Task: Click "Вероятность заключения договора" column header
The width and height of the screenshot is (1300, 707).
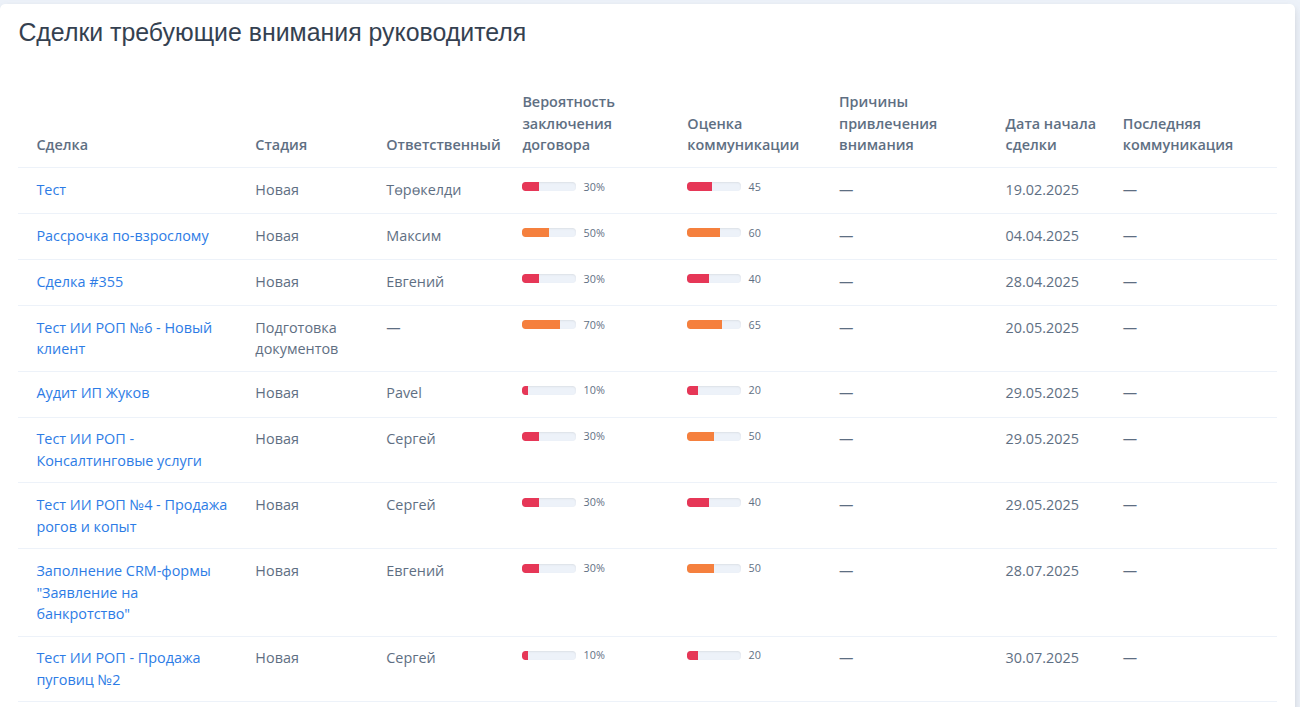Action: click(568, 124)
